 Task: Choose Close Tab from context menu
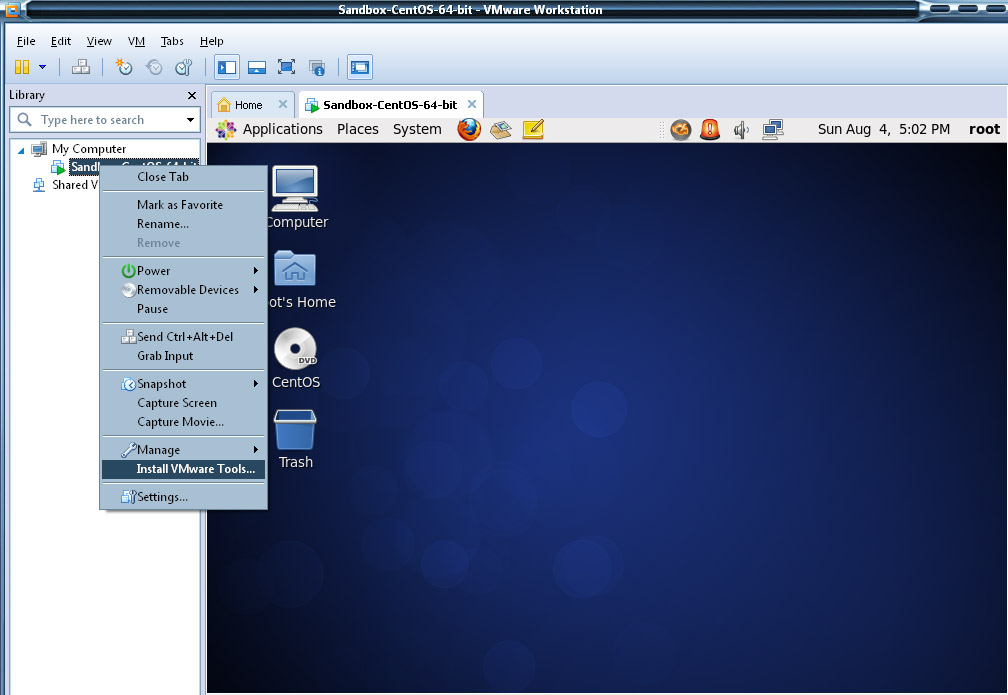tap(183, 177)
